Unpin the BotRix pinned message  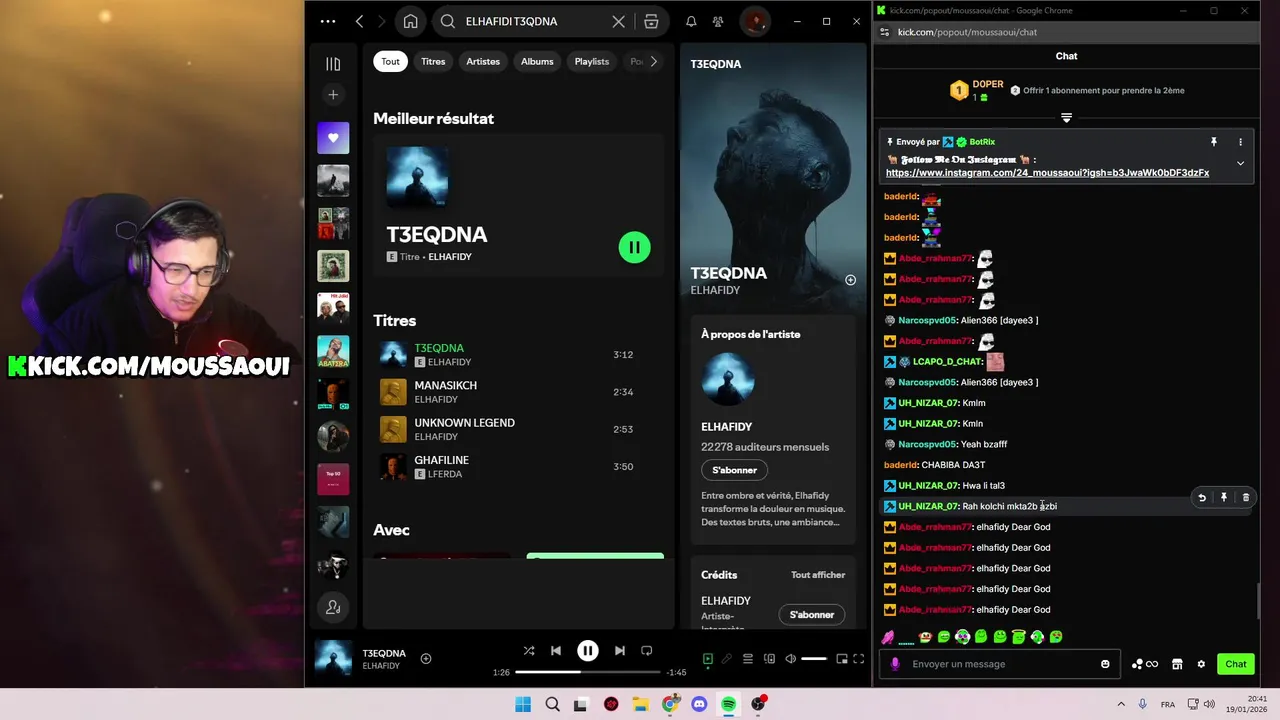click(x=1214, y=142)
